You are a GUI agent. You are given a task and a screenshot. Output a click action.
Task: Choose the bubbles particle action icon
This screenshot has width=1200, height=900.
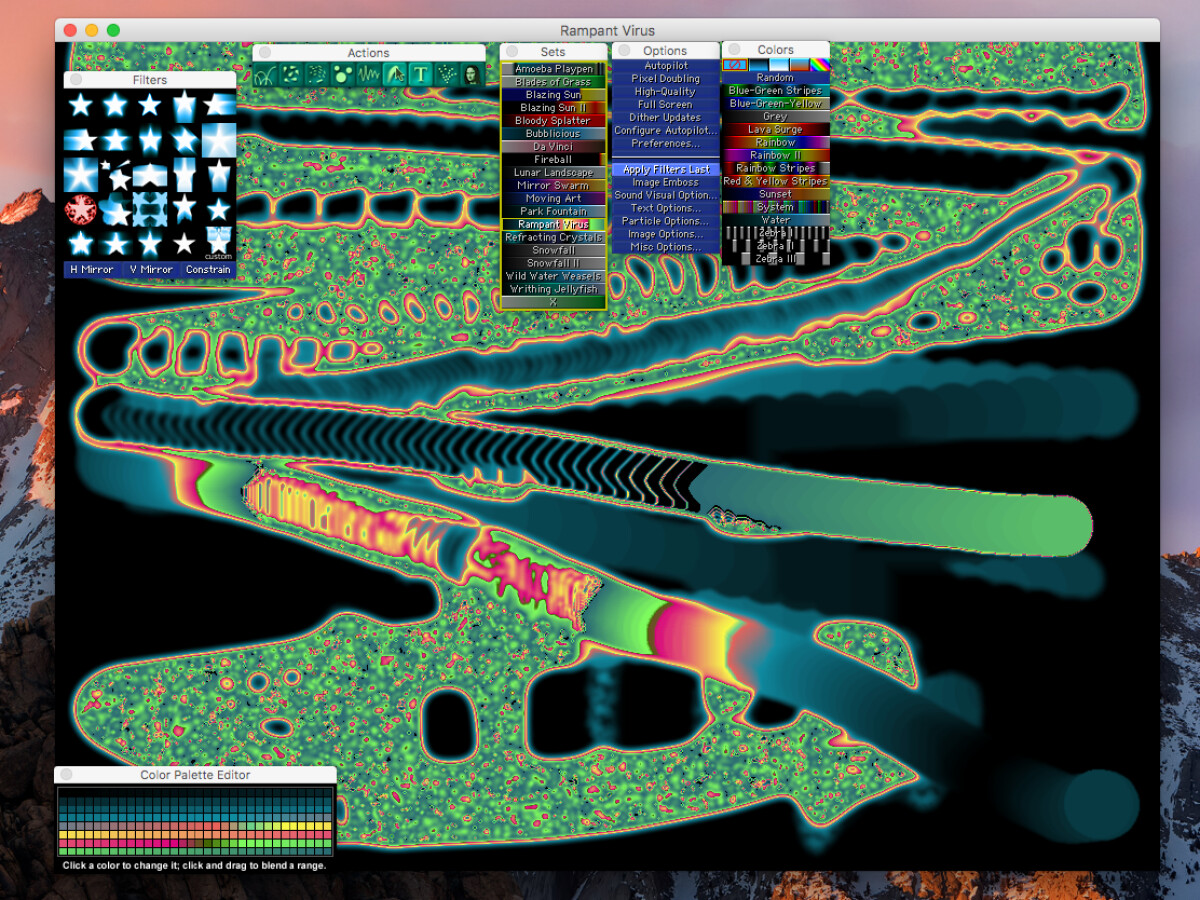(342, 74)
